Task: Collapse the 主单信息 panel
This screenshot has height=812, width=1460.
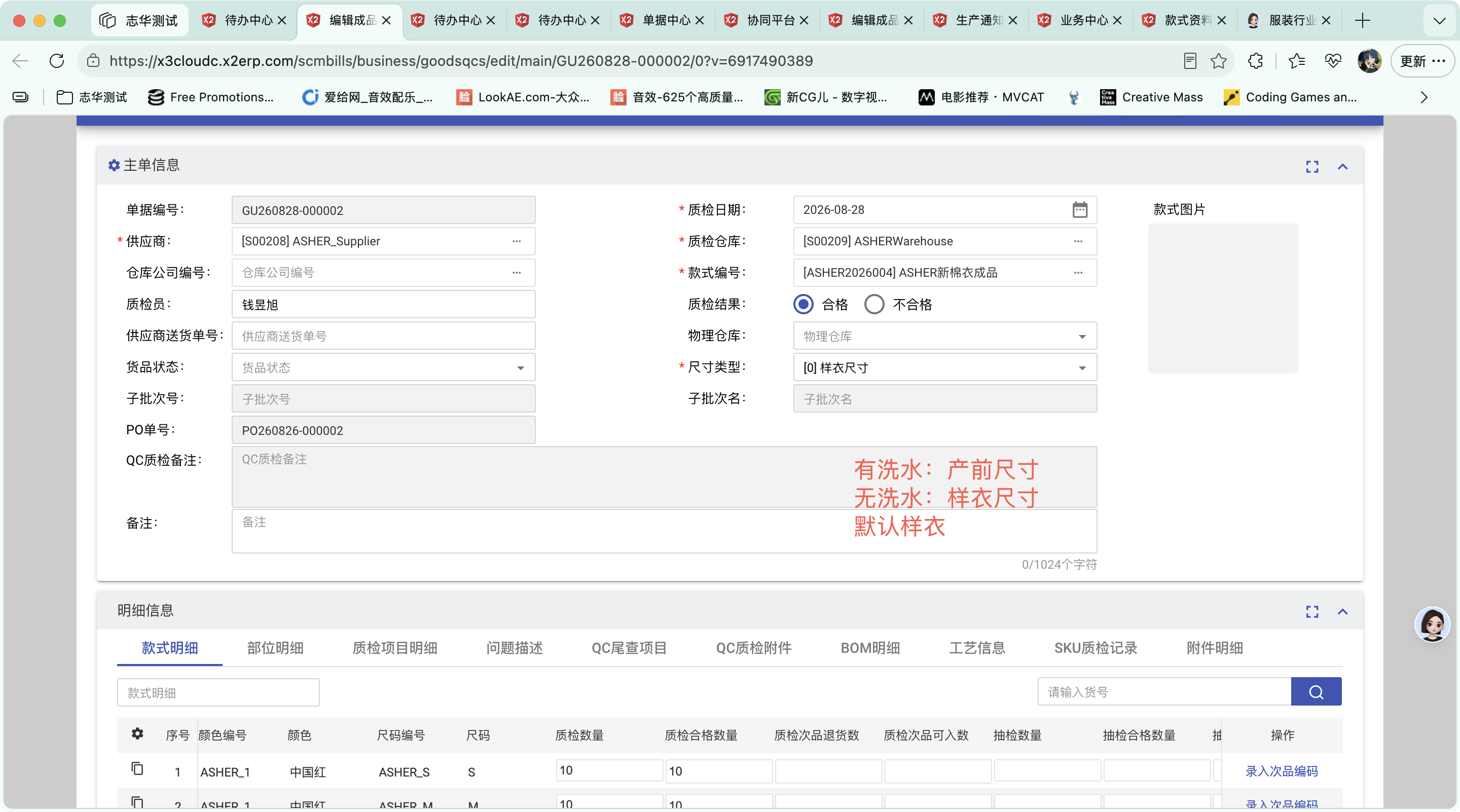Action: (x=1342, y=166)
